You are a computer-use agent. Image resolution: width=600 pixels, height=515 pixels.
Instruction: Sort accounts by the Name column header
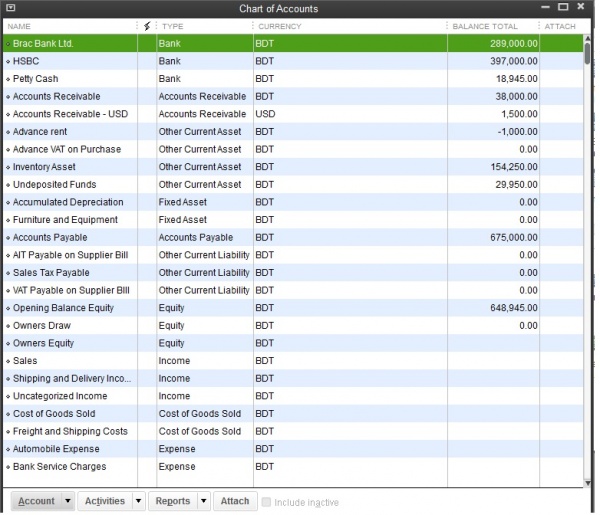[70, 26]
